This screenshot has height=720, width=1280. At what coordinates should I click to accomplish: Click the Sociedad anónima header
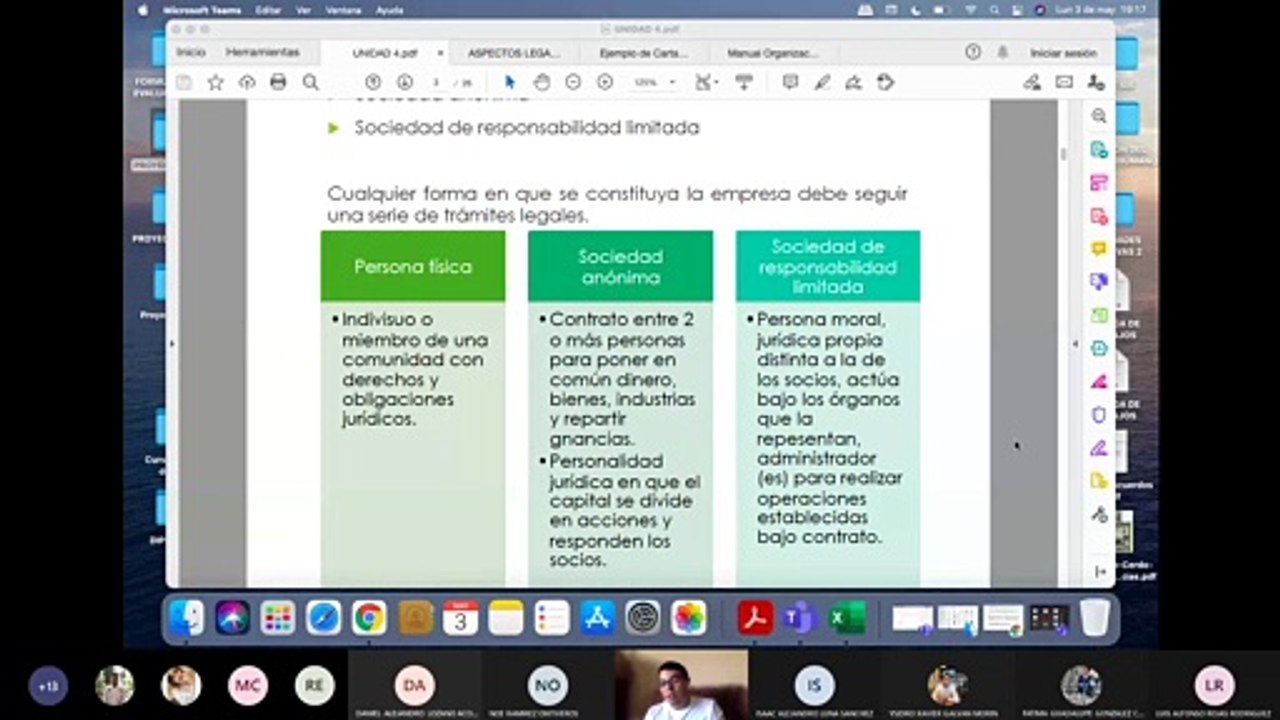pos(621,266)
